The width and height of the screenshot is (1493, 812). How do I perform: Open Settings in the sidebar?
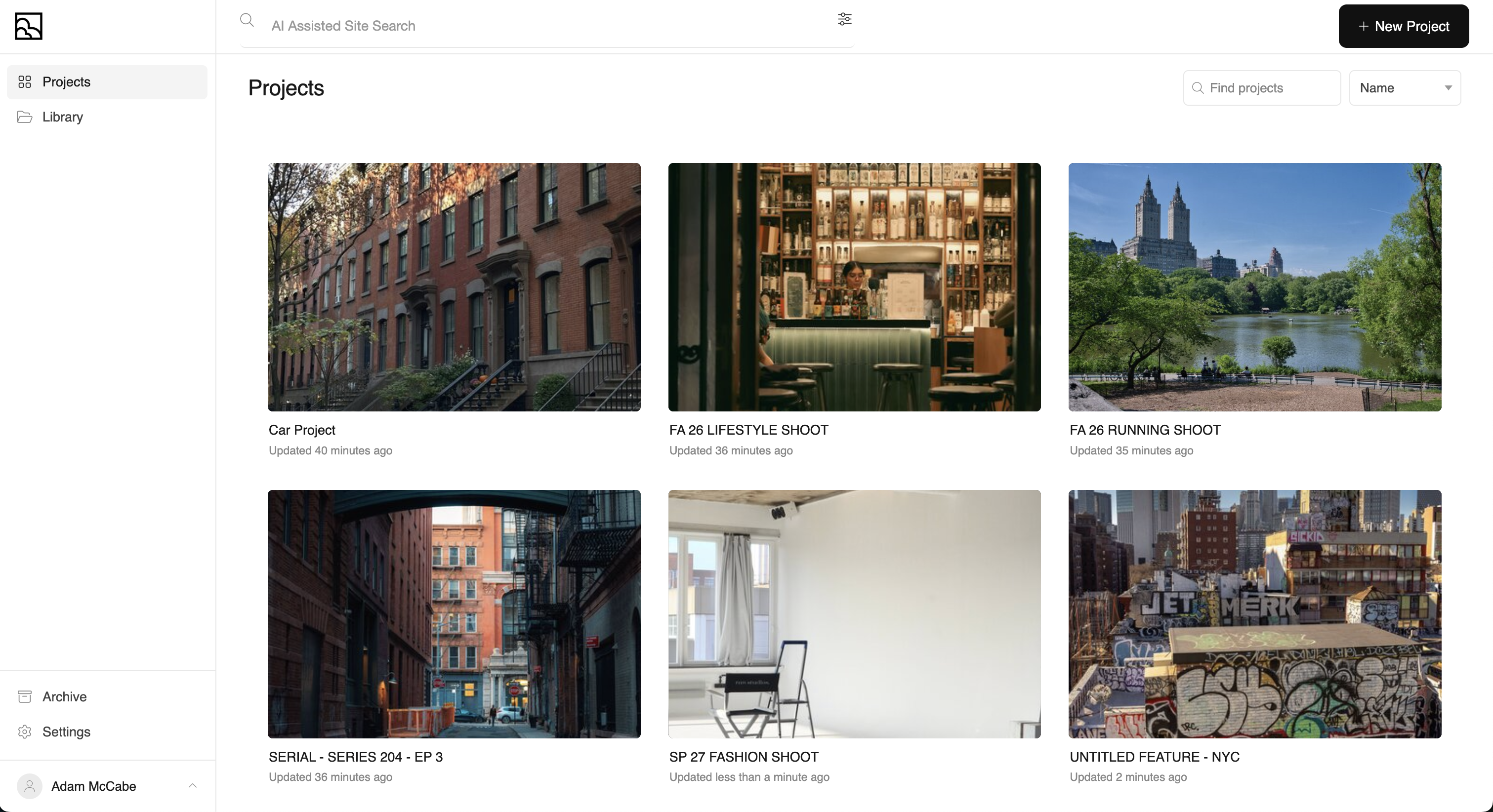click(x=107, y=732)
